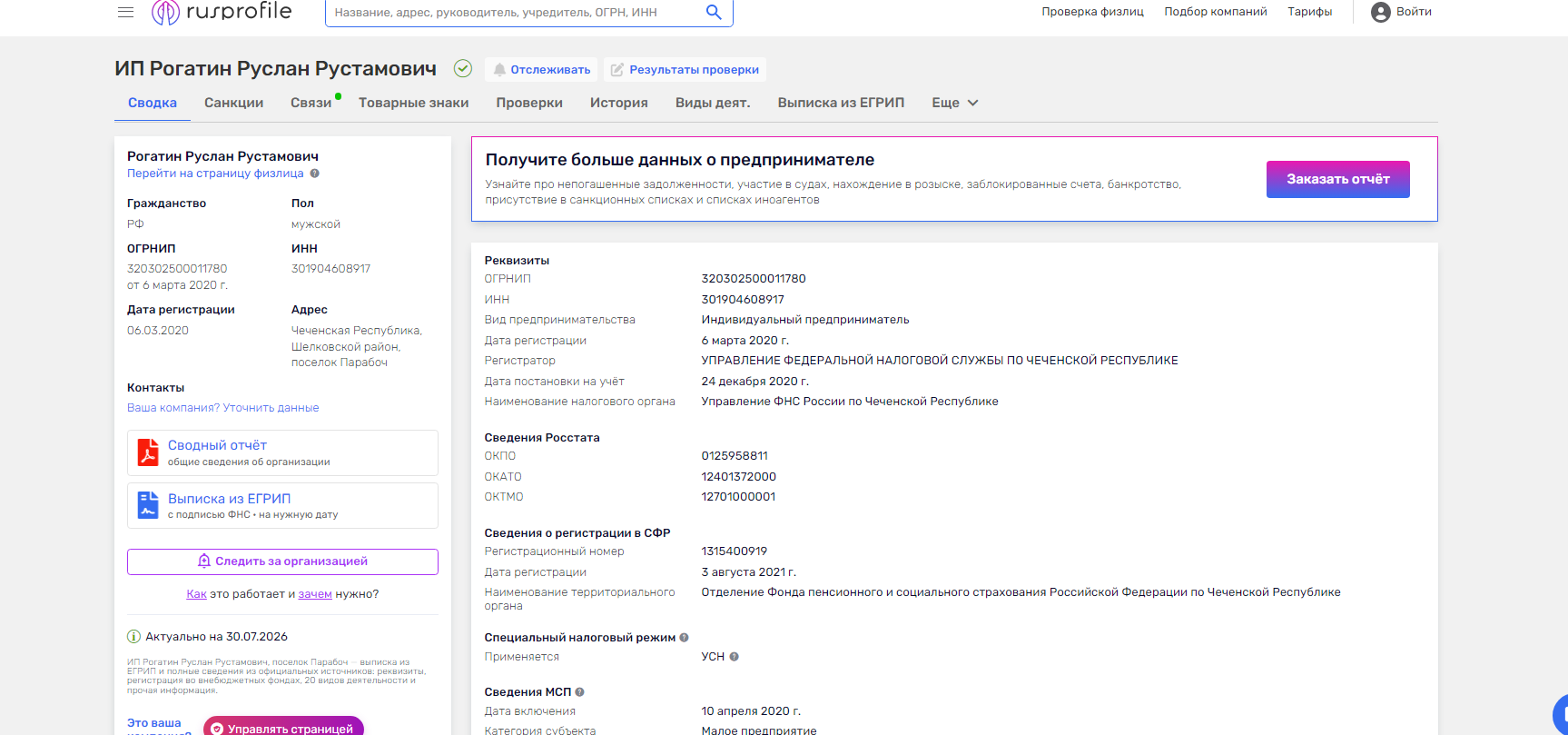
Task: Click the Результаты проверки button
Action: [685, 70]
